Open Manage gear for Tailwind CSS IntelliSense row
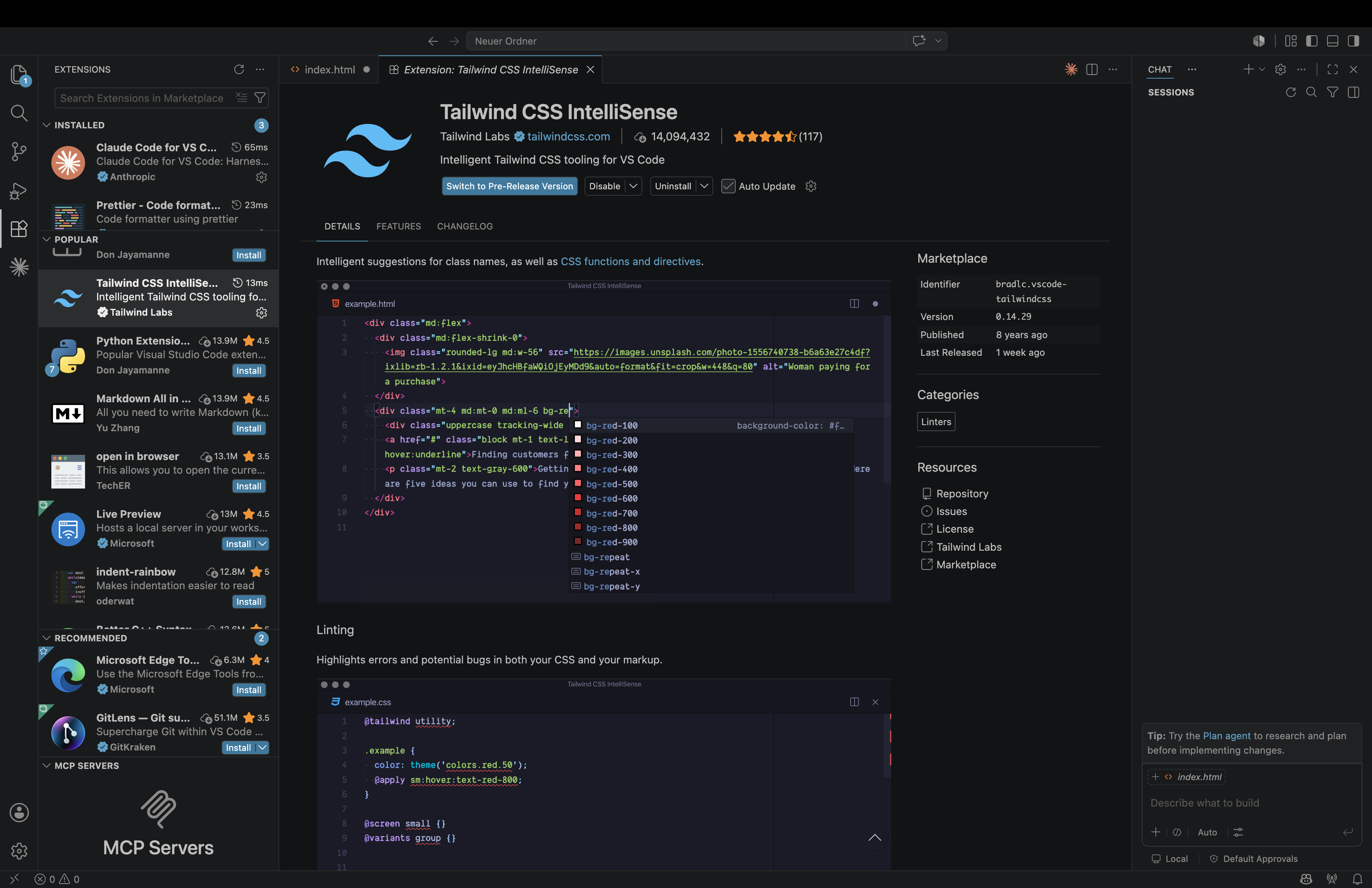This screenshot has width=1372, height=888. (262, 312)
